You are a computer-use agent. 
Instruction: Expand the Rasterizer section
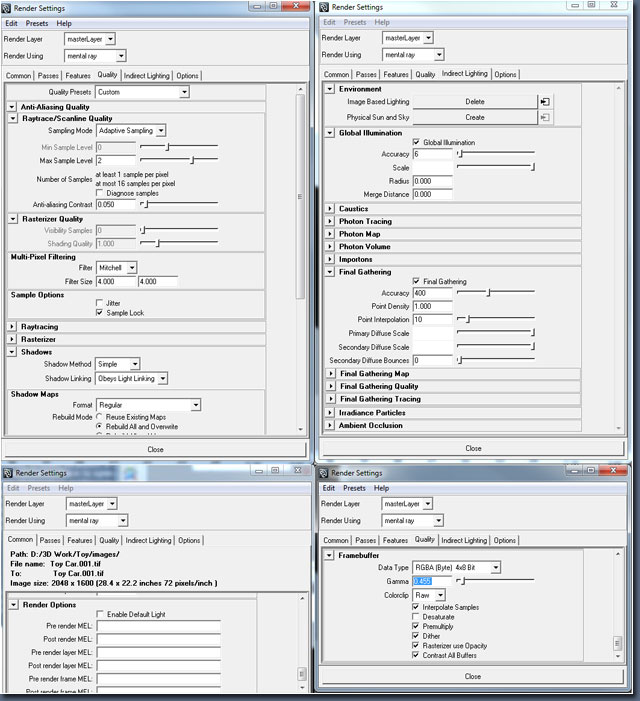[x=12, y=339]
